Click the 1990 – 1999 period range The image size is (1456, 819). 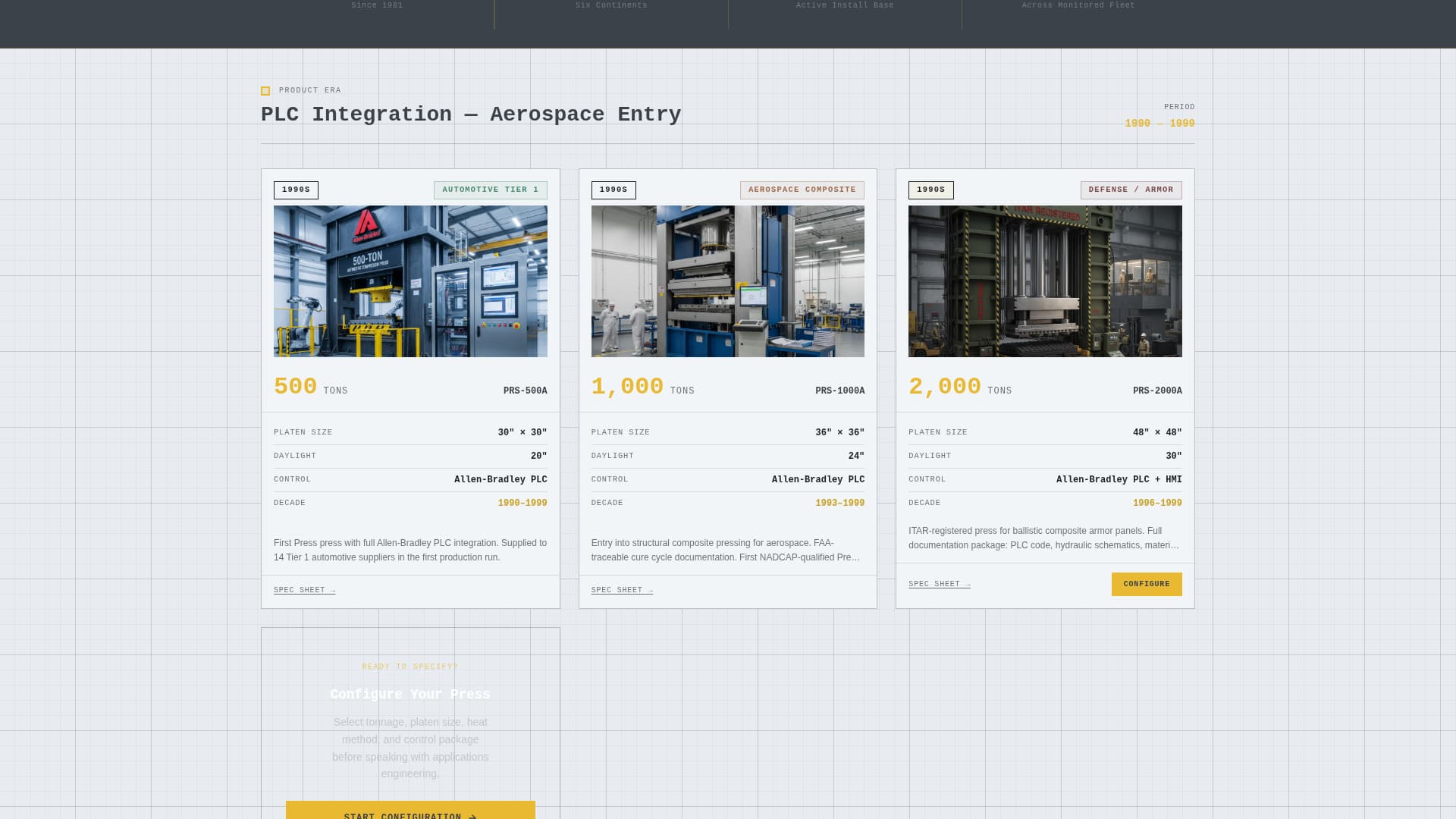point(1159,122)
